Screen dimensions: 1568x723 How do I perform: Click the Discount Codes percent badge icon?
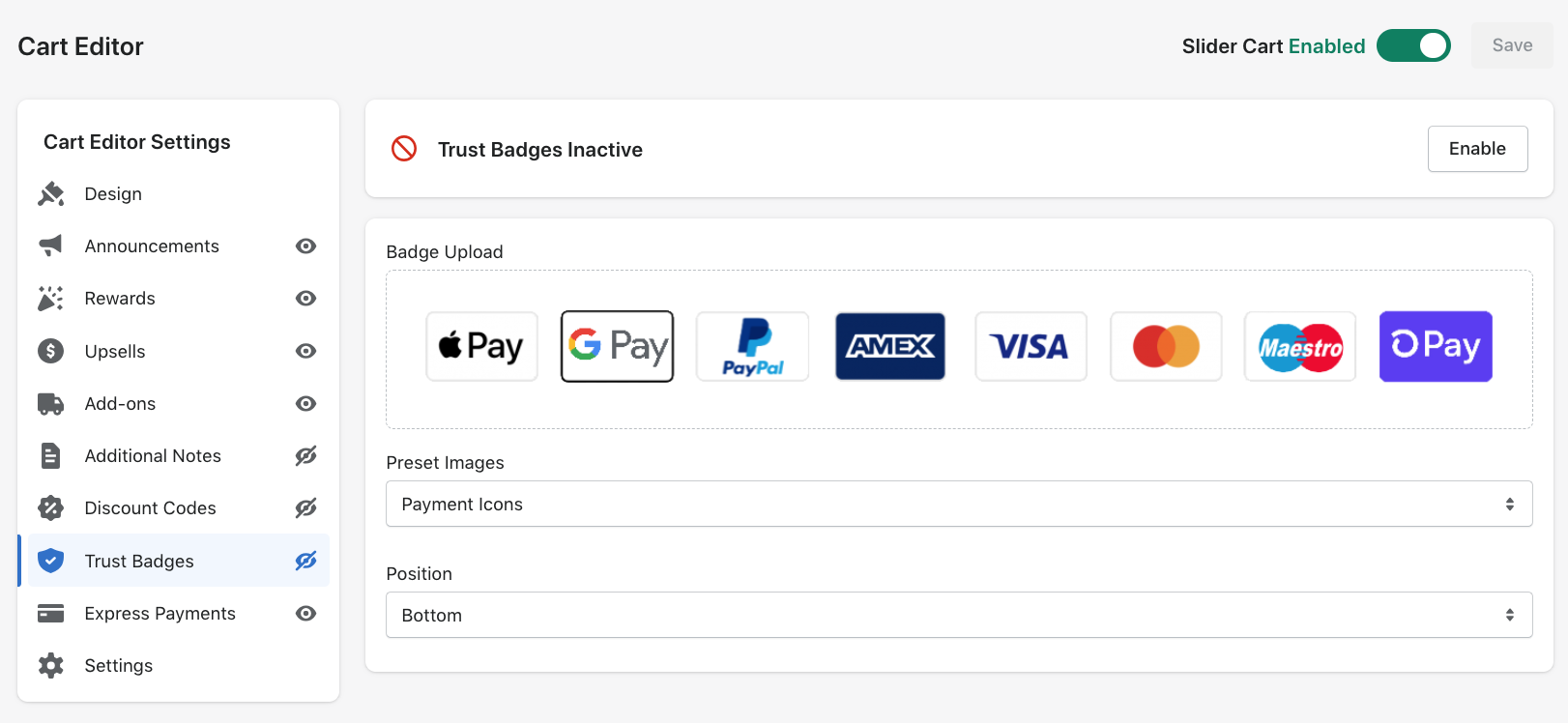point(51,508)
